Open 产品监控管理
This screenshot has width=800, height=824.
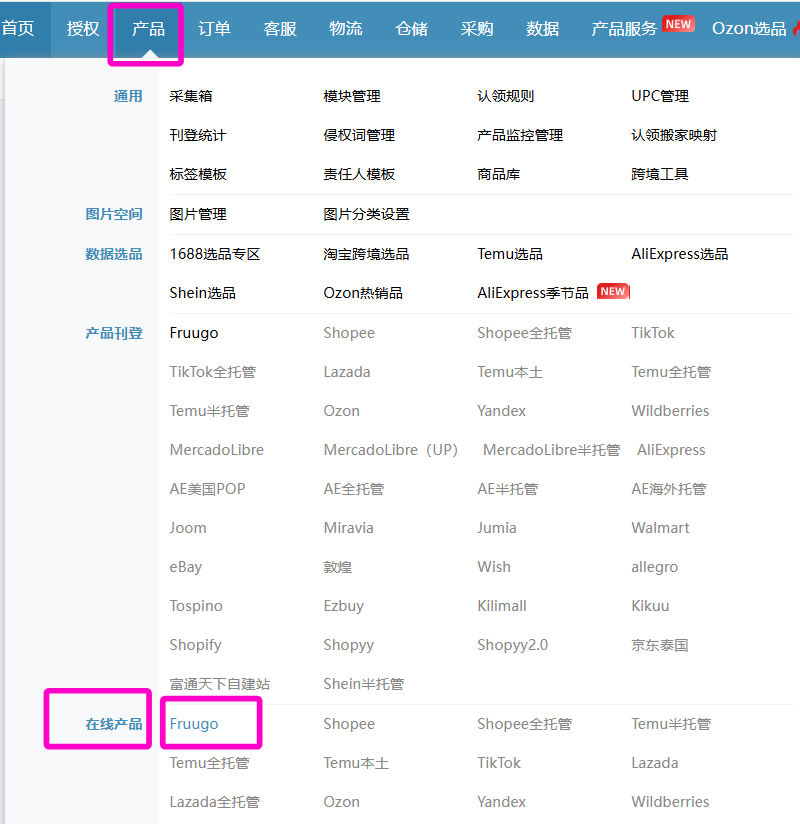point(520,135)
